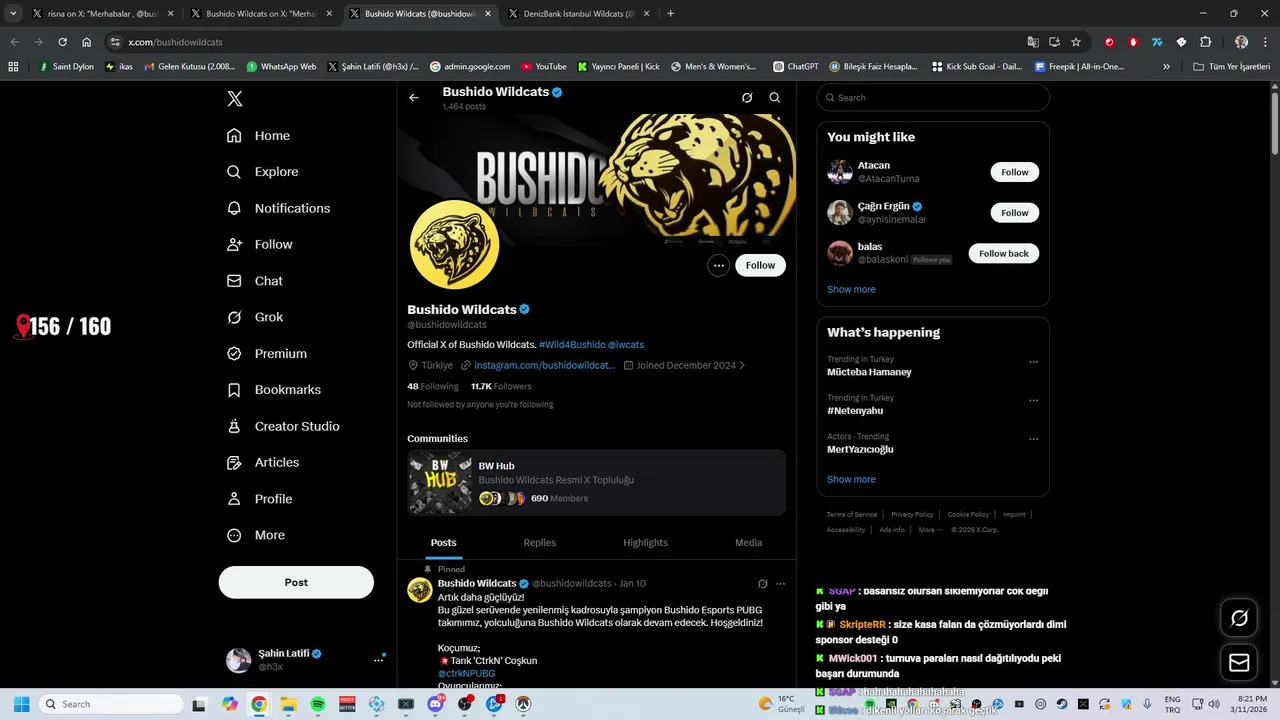Open the More options menu
The height and width of the screenshot is (720, 1280).
[x=255, y=535]
